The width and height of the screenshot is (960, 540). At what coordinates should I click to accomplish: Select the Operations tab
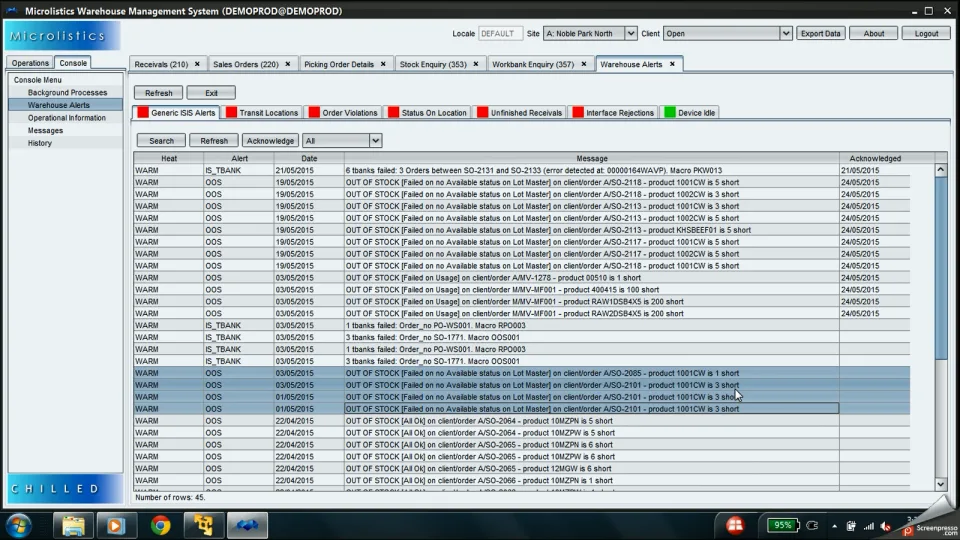(x=30, y=62)
